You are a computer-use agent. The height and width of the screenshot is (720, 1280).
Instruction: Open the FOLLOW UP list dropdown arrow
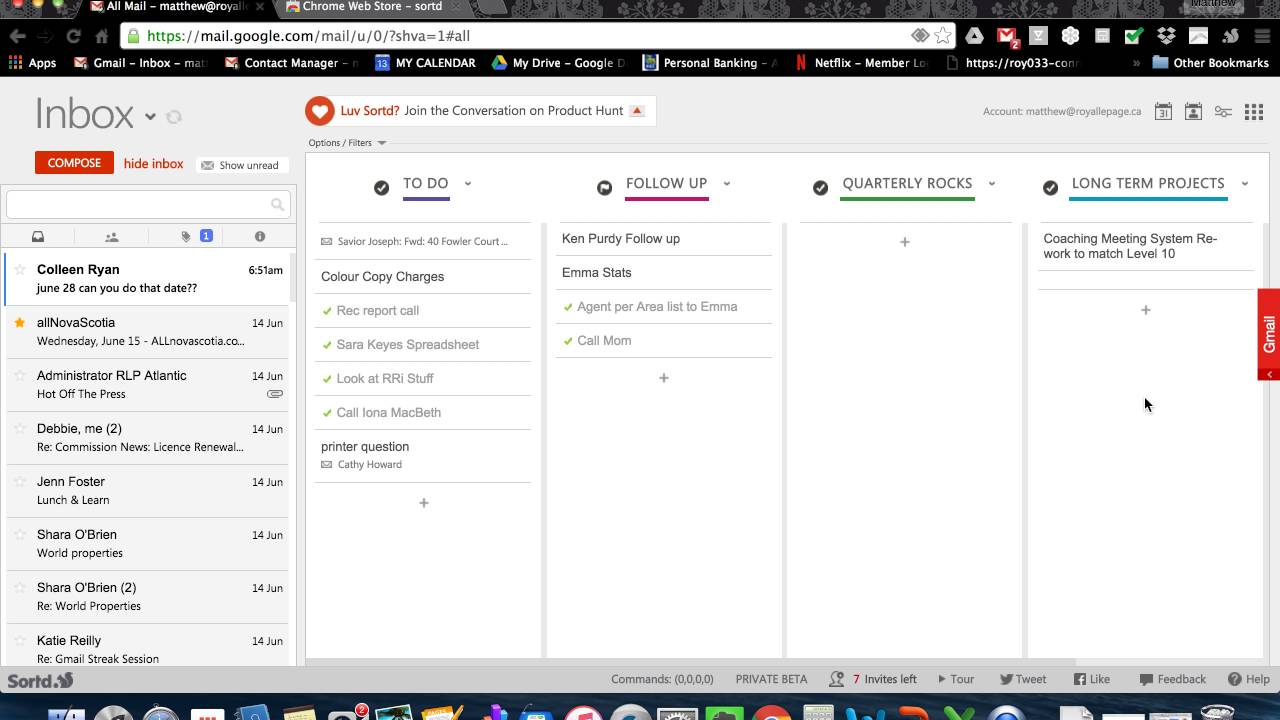click(727, 184)
